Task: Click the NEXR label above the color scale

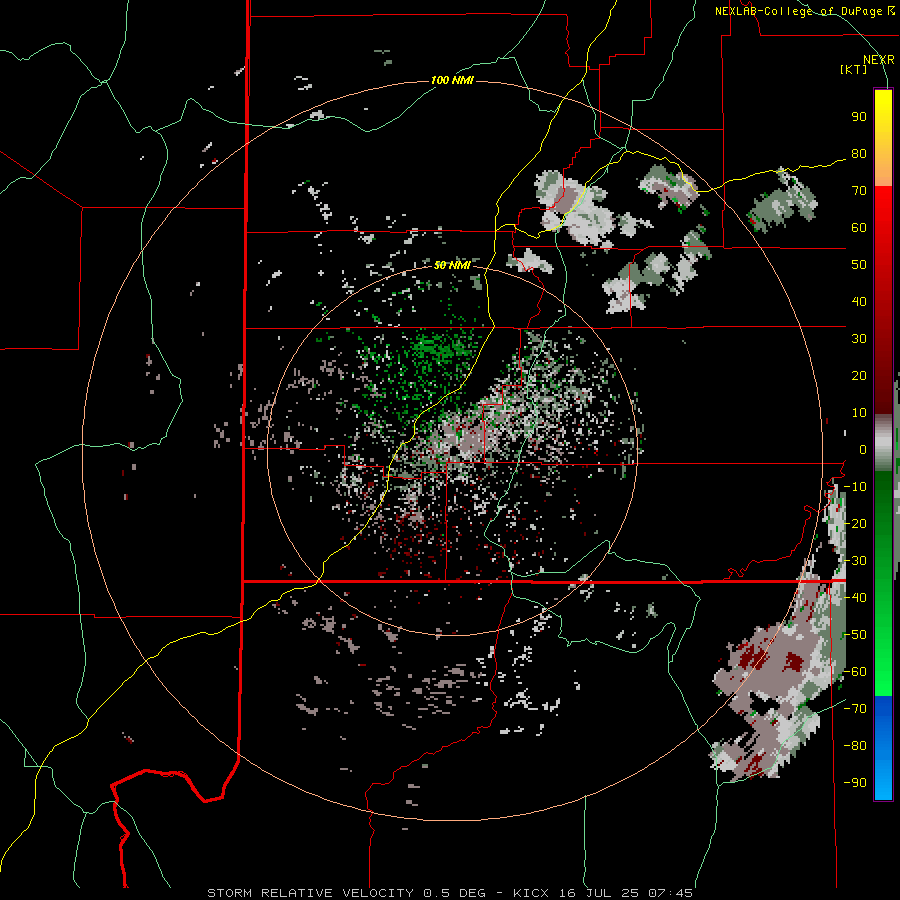Action: click(x=879, y=60)
